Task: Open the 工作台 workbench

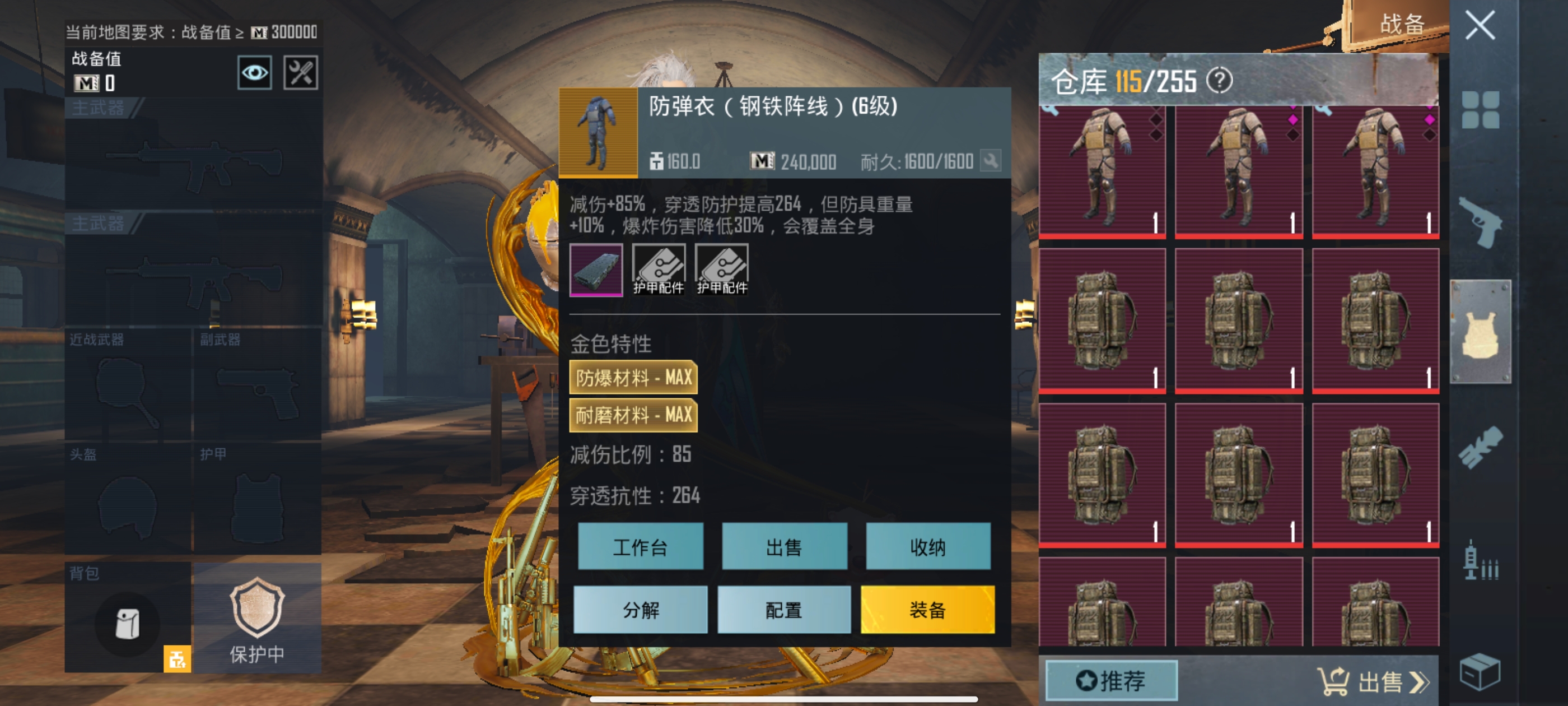Action: 640,546
